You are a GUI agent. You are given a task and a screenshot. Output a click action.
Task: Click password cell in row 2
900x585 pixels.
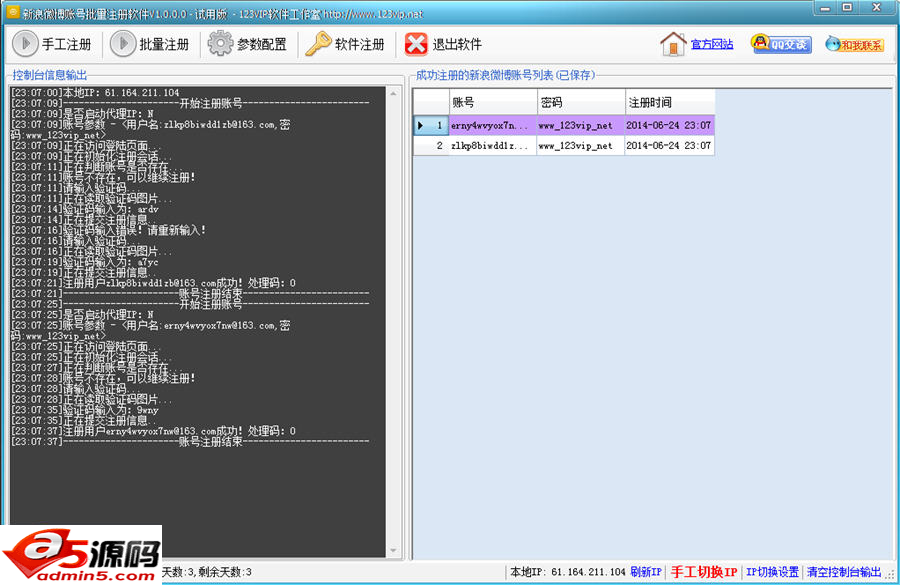pyautogui.click(x=580, y=146)
